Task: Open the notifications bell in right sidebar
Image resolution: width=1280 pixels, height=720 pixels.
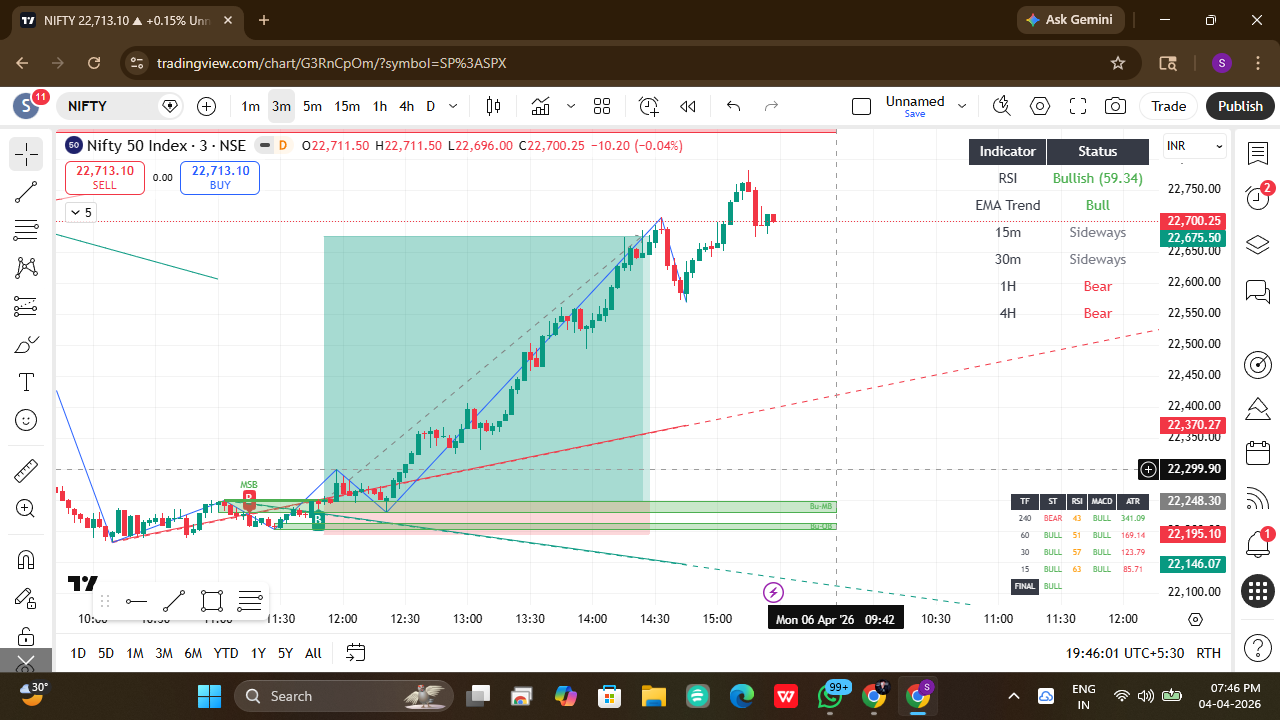Action: coord(1258,545)
